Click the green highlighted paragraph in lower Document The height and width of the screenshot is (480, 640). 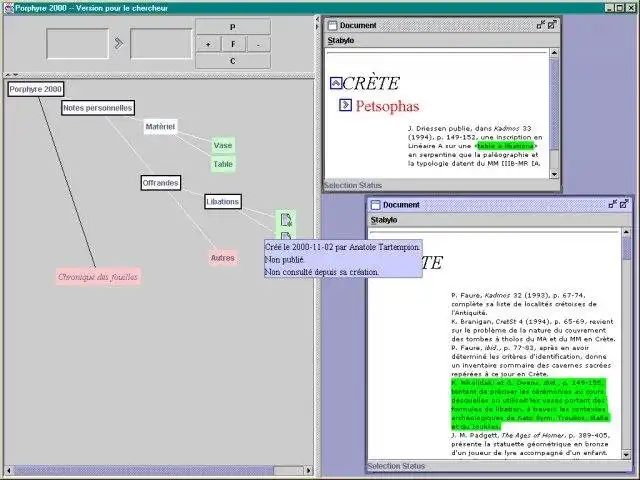point(529,404)
